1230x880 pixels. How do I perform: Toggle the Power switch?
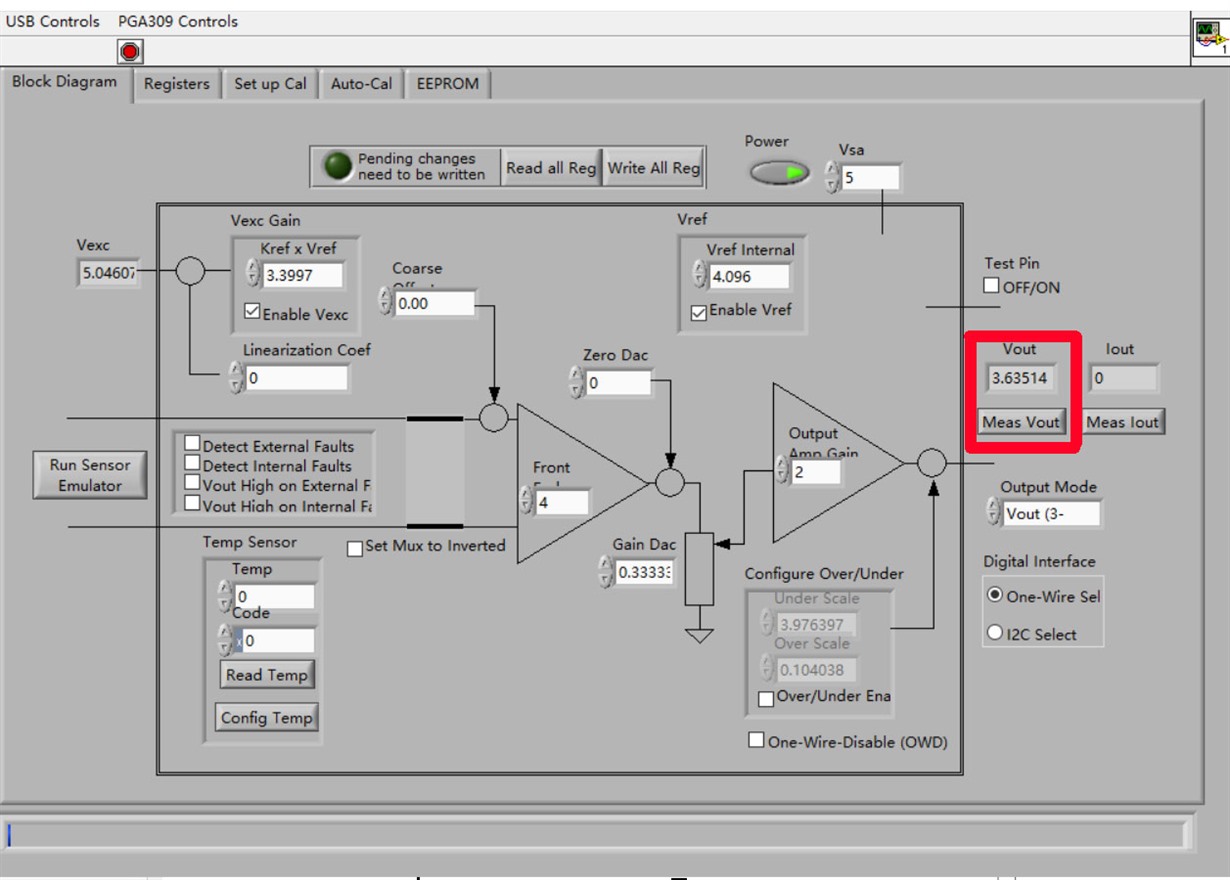pyautogui.click(x=779, y=173)
